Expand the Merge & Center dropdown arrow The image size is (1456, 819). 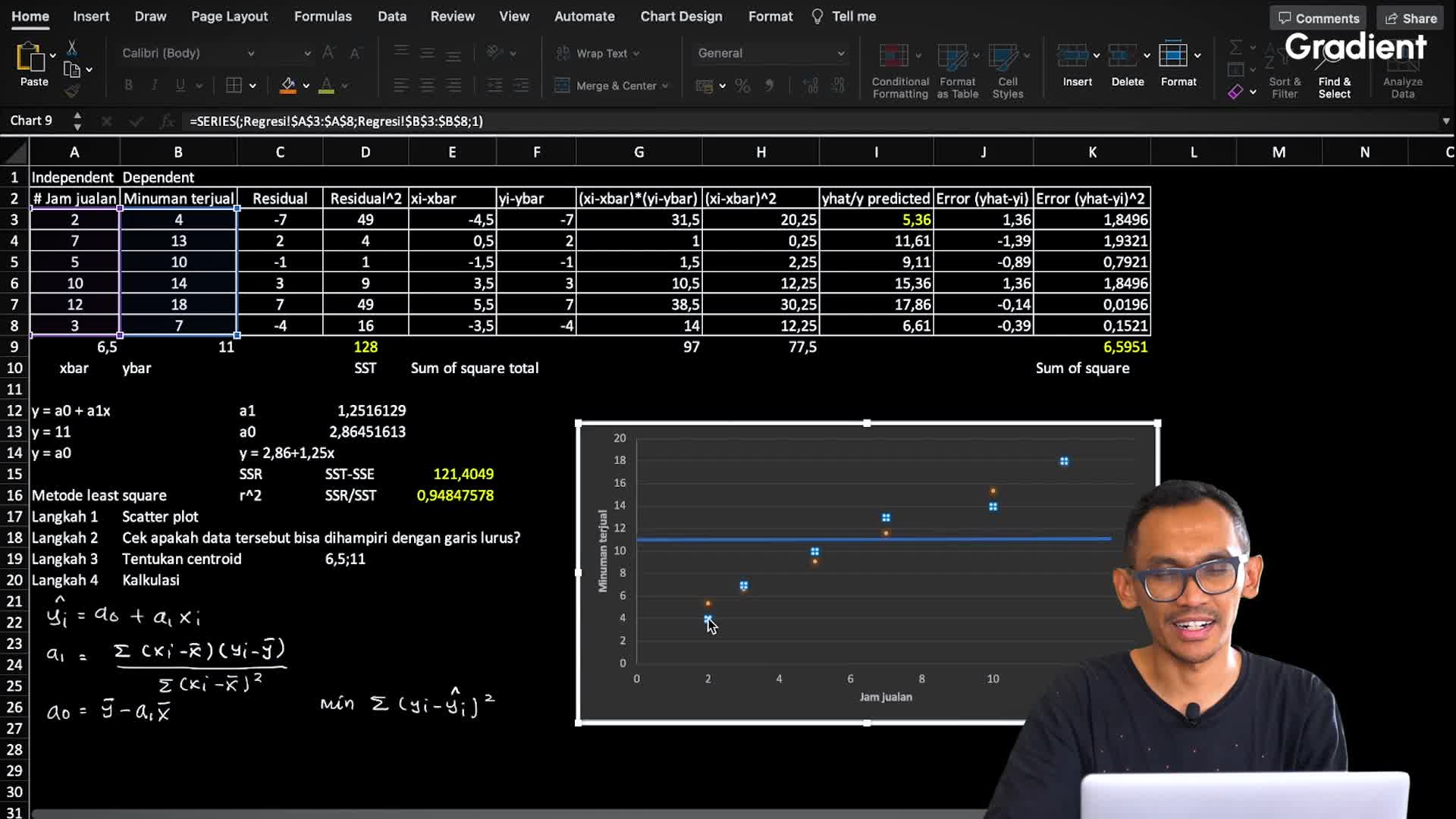click(665, 86)
